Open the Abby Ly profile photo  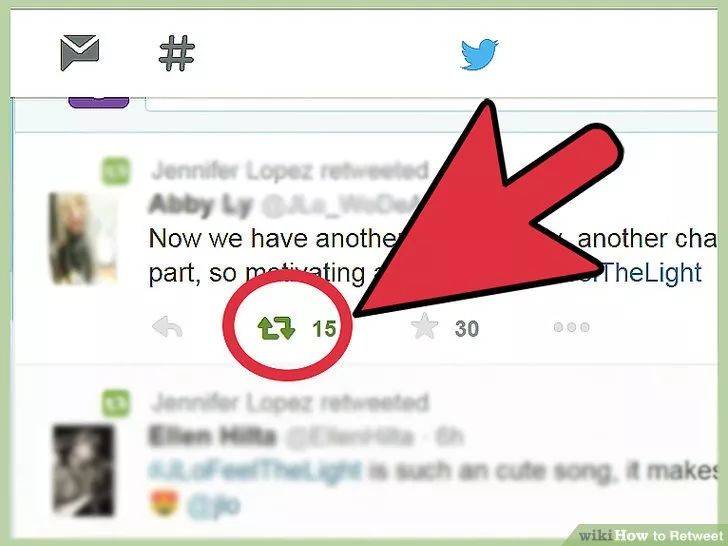[83, 238]
